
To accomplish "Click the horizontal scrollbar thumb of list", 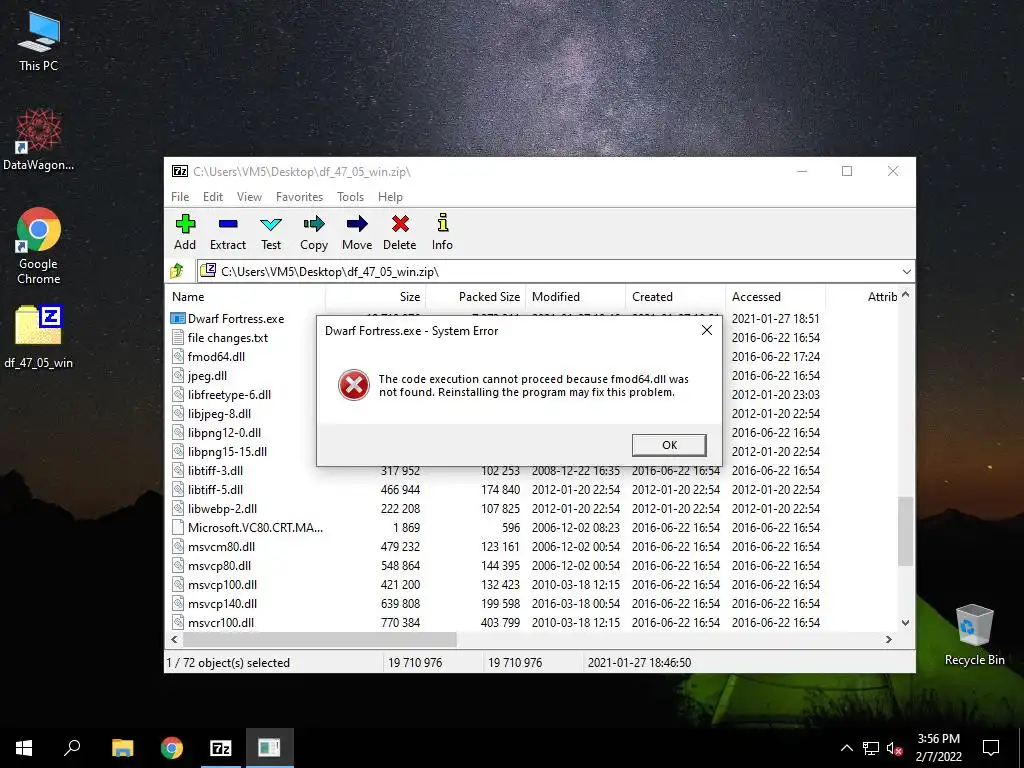I will 319,639.
